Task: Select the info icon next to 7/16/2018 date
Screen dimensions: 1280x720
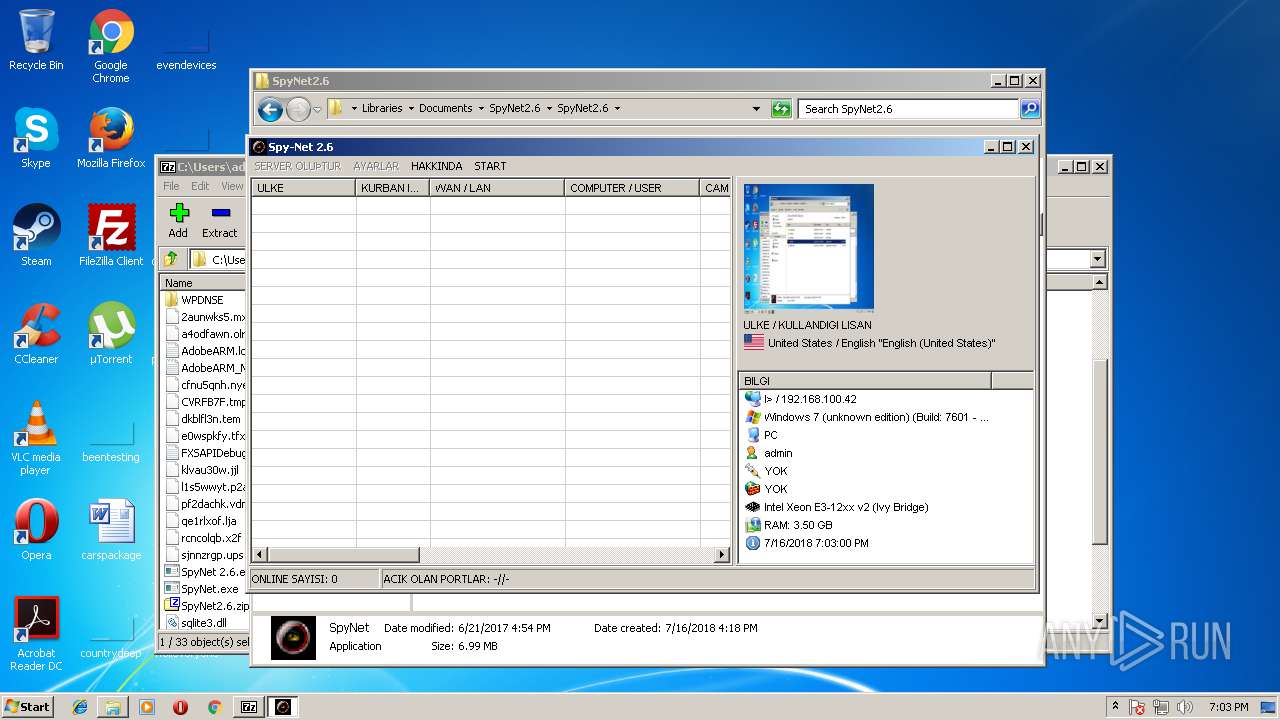Action: (753, 543)
